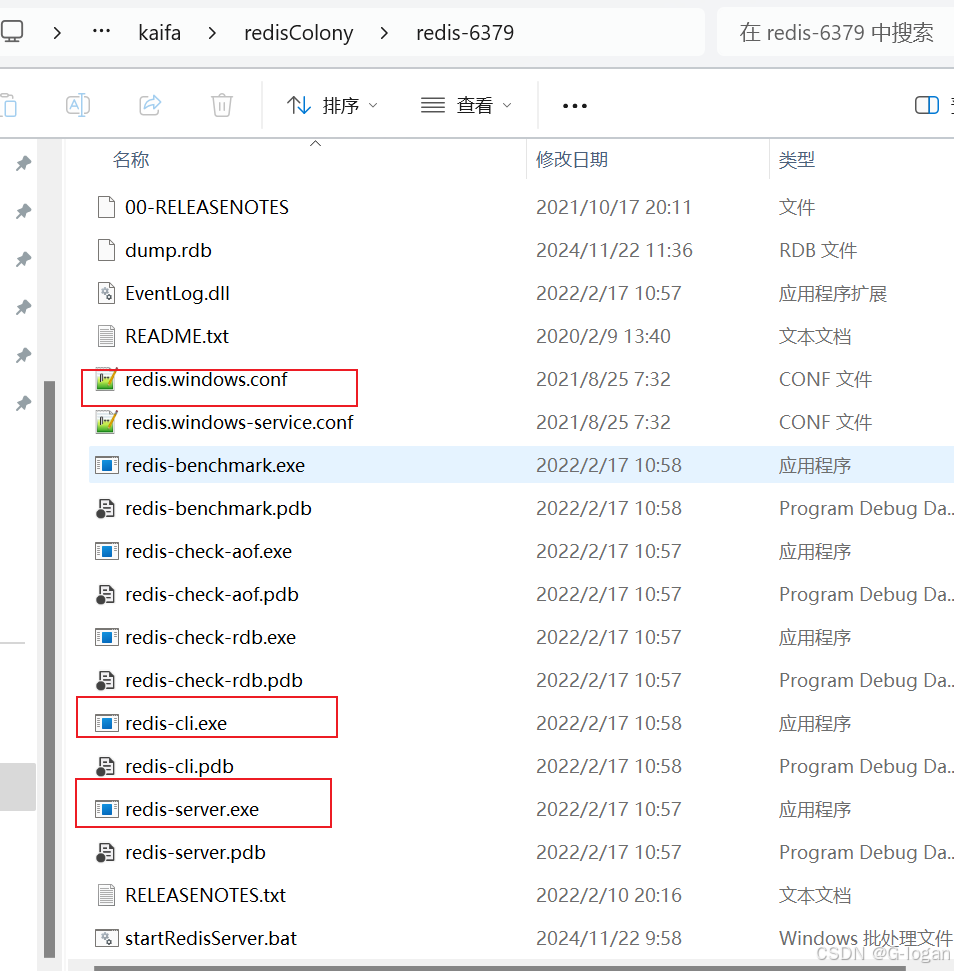Click the paste clipboard icon
The width and height of the screenshot is (954, 971).
(x=9, y=105)
